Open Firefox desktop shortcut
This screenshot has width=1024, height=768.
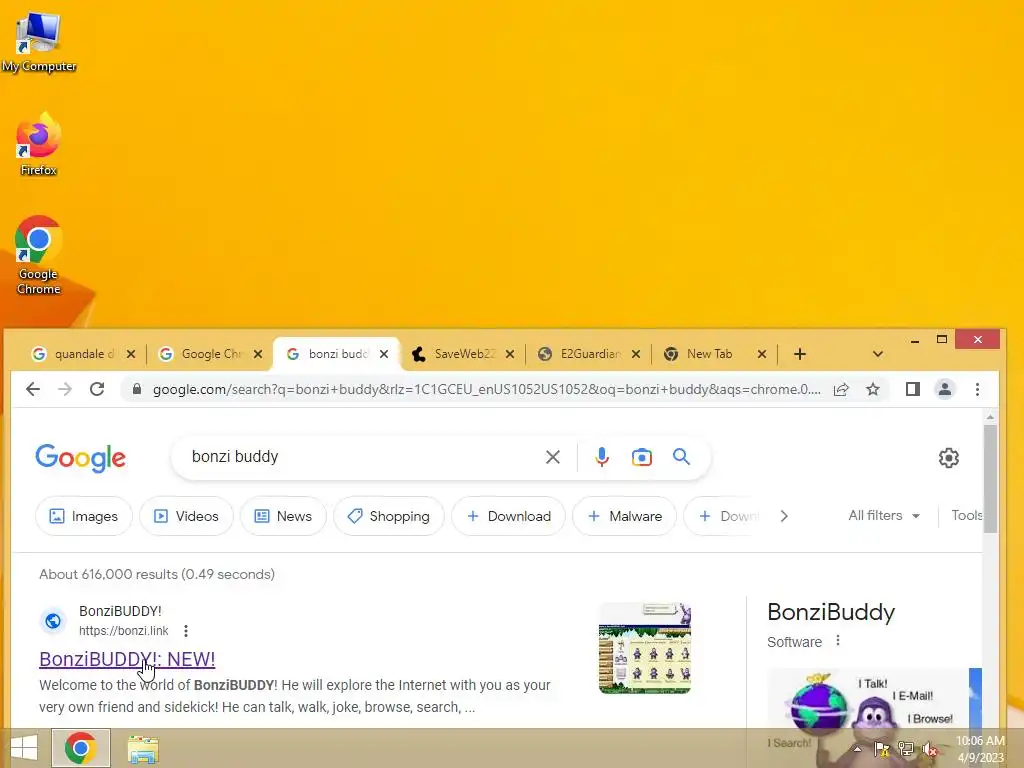39,144
